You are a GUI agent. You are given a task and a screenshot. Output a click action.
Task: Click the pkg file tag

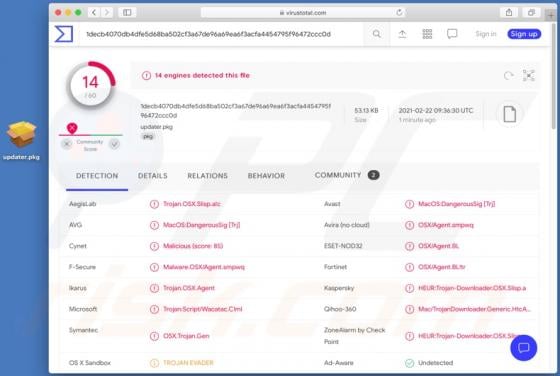148,136
